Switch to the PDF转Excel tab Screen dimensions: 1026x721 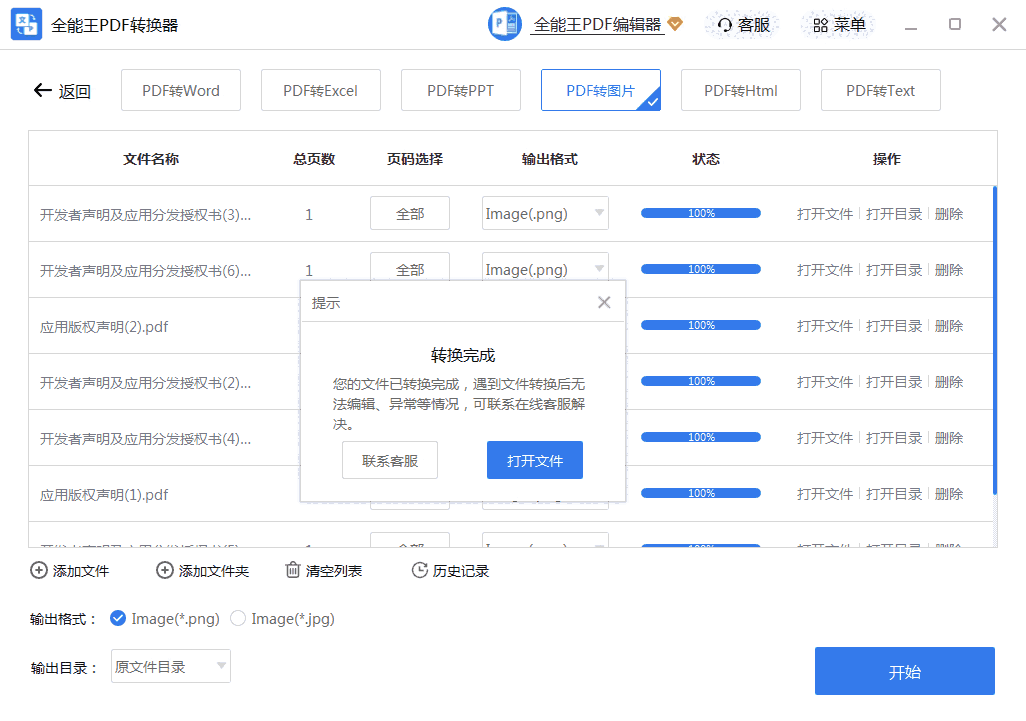tap(320, 91)
